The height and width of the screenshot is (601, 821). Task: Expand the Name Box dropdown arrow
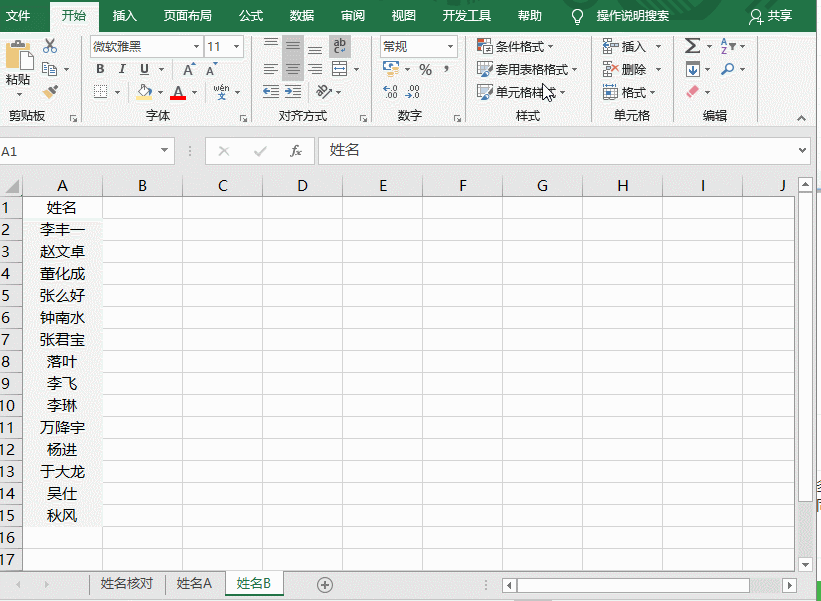point(166,151)
